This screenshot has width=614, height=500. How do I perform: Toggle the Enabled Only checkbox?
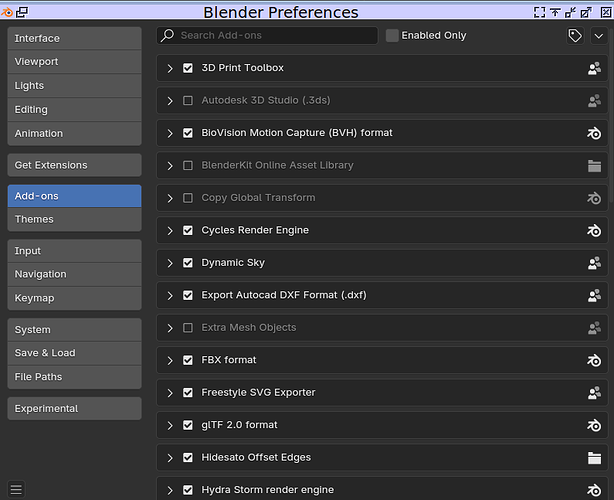pyautogui.click(x=392, y=36)
